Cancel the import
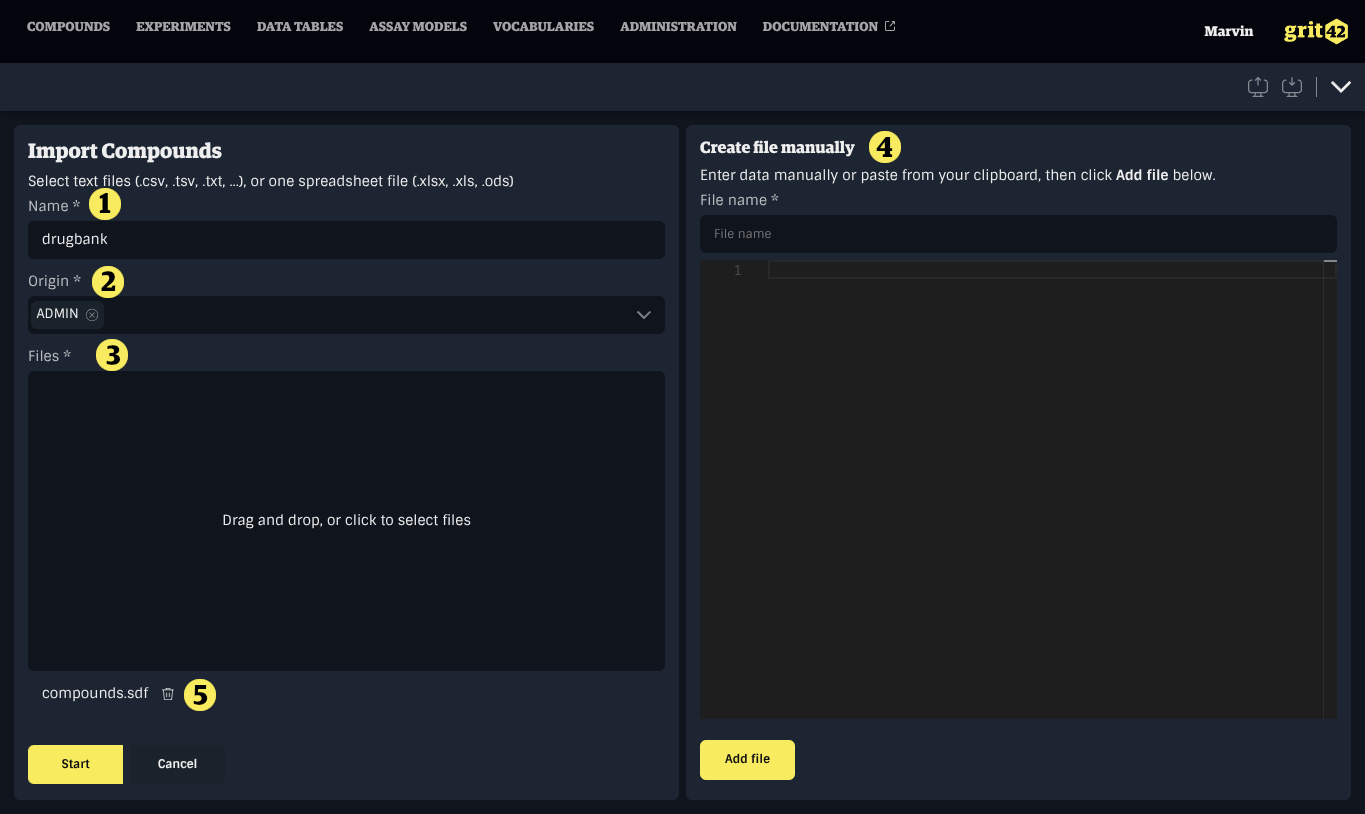This screenshot has width=1365, height=814. pyautogui.click(x=177, y=764)
